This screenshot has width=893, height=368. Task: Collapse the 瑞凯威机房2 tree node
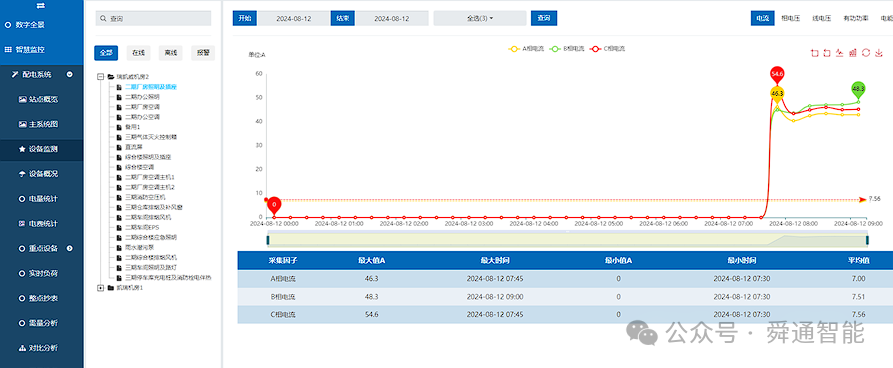[x=101, y=76]
